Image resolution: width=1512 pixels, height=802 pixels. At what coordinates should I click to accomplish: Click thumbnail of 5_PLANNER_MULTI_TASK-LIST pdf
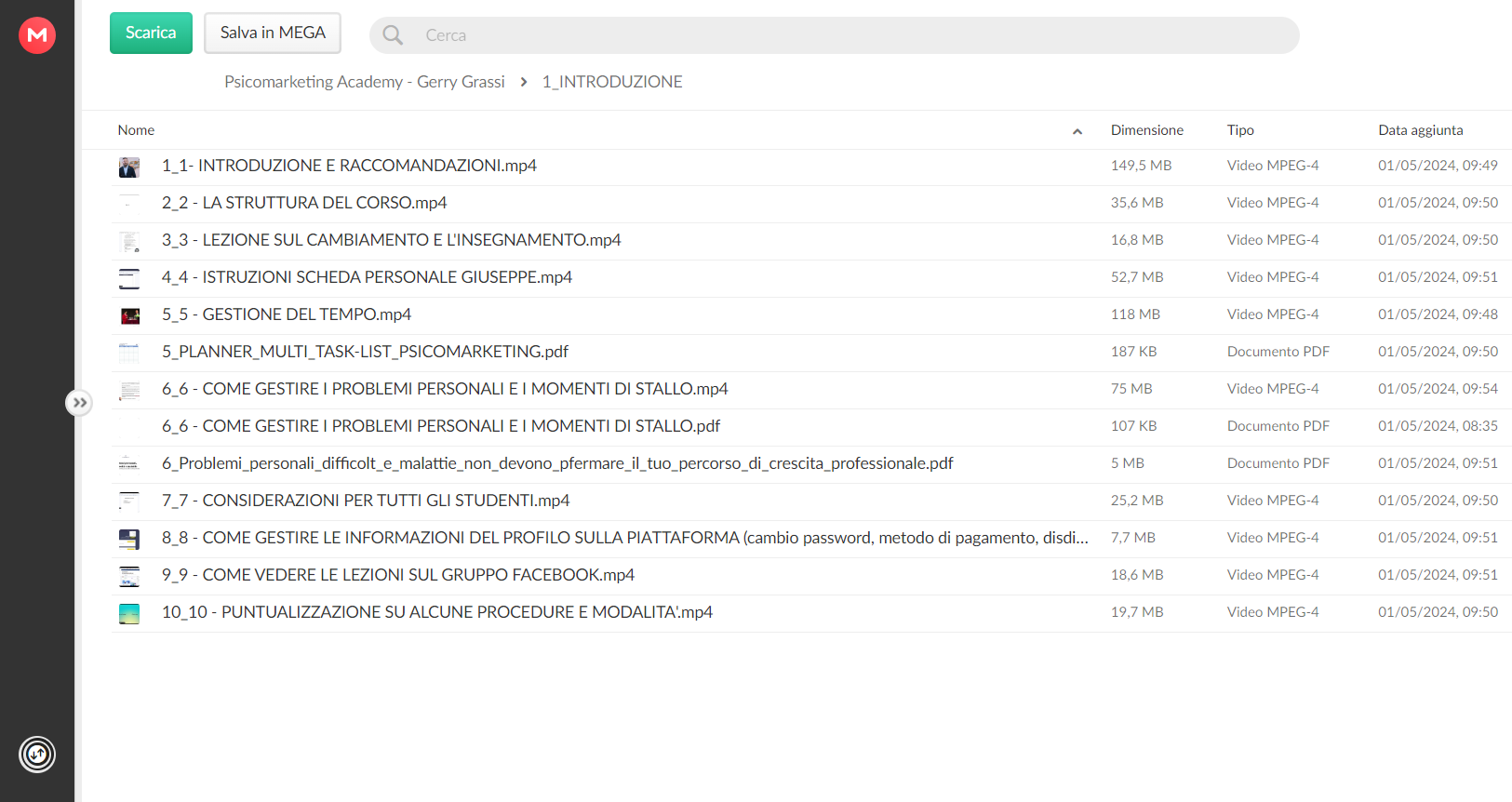pyautogui.click(x=129, y=353)
